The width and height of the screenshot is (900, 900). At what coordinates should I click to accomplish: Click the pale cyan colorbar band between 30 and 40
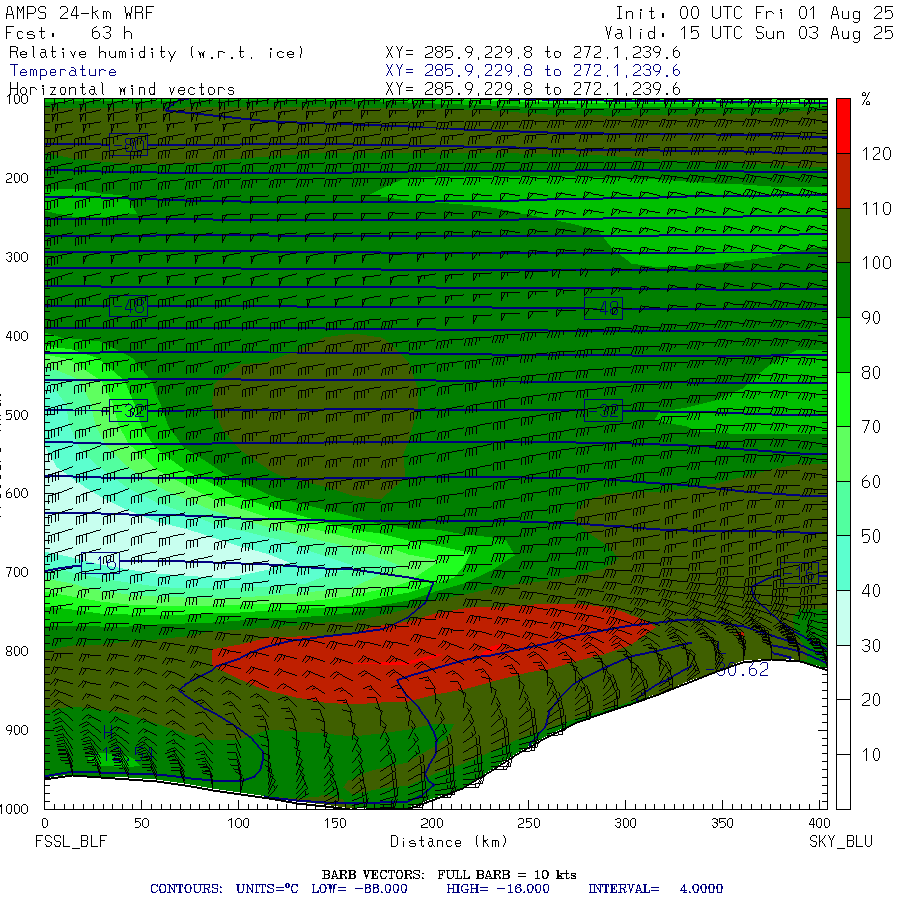click(x=843, y=618)
